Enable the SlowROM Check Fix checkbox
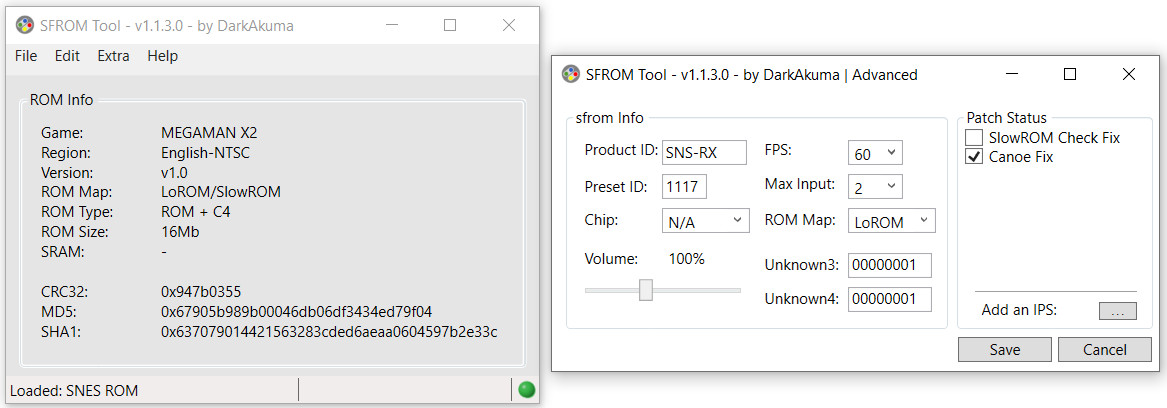Screen dimensions: 1167x408 click(x=973, y=138)
